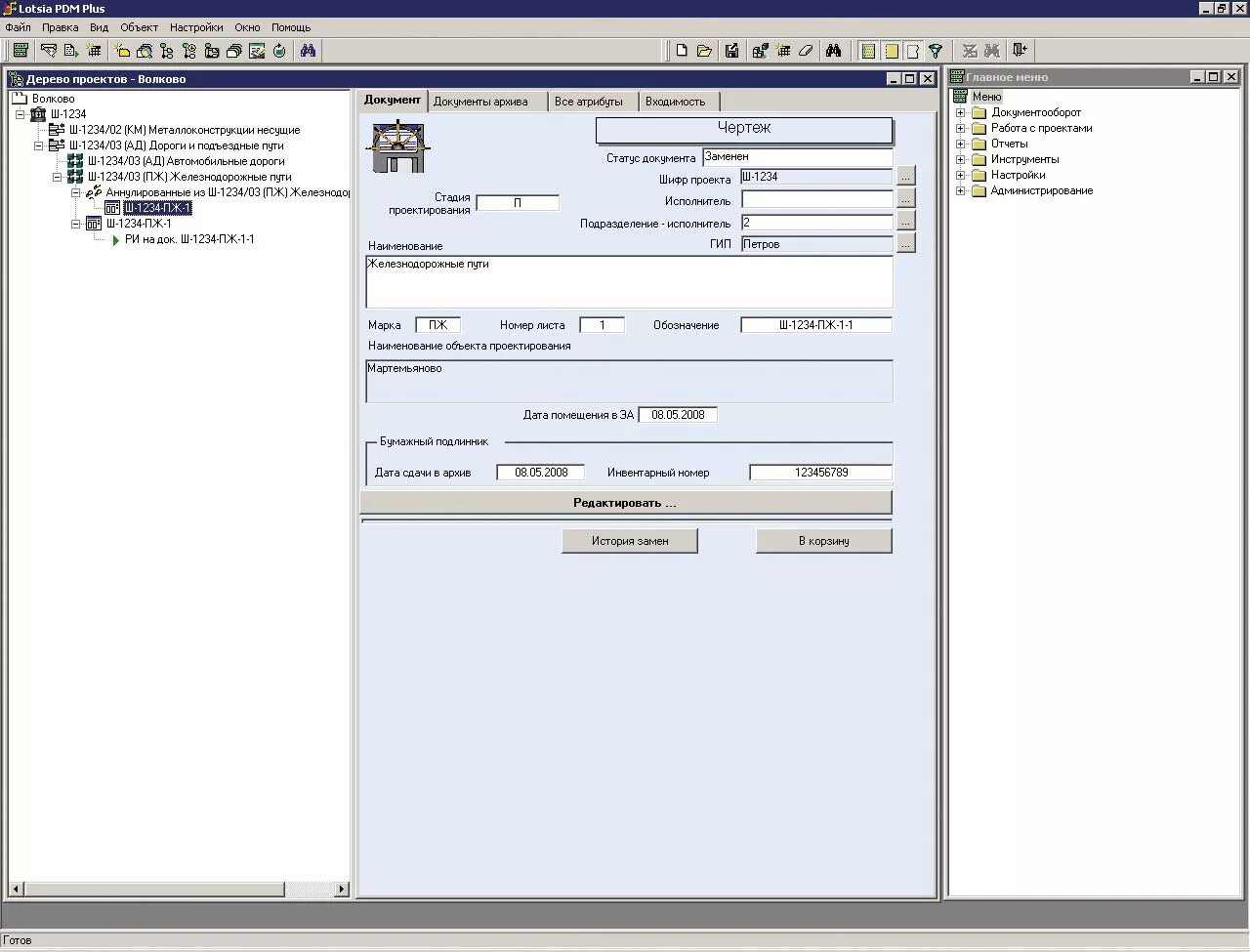The width and height of the screenshot is (1250, 952).
Task: Expand the Инструменты folder
Action: point(960,159)
